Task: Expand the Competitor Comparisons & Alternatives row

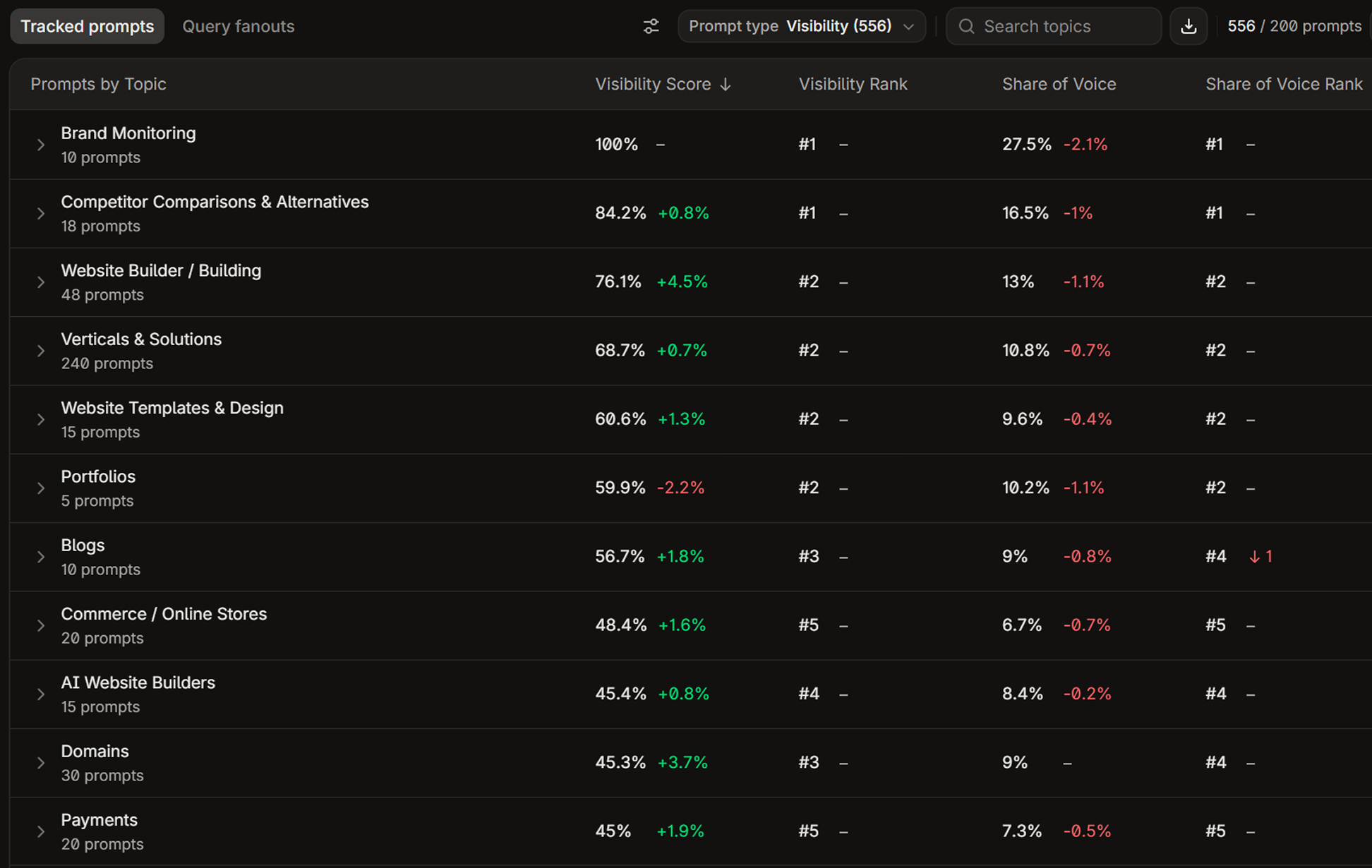Action: click(41, 213)
